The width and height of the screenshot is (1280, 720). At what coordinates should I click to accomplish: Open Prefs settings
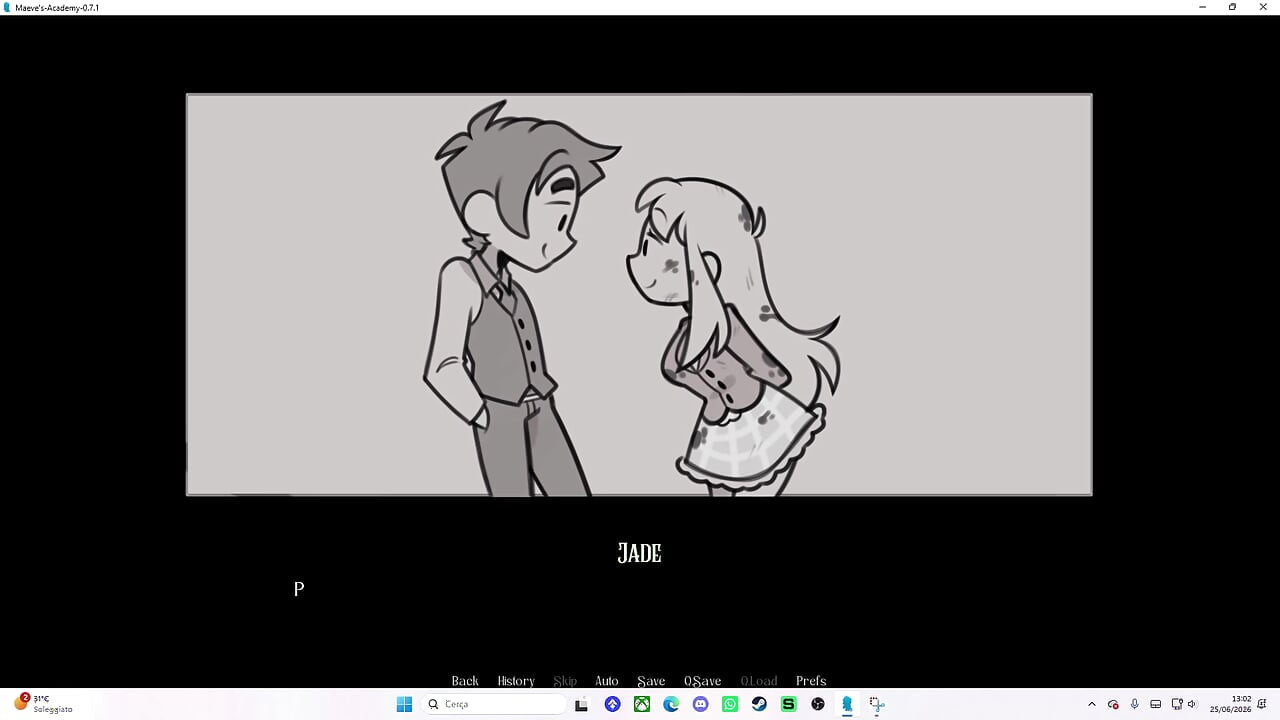pos(811,681)
